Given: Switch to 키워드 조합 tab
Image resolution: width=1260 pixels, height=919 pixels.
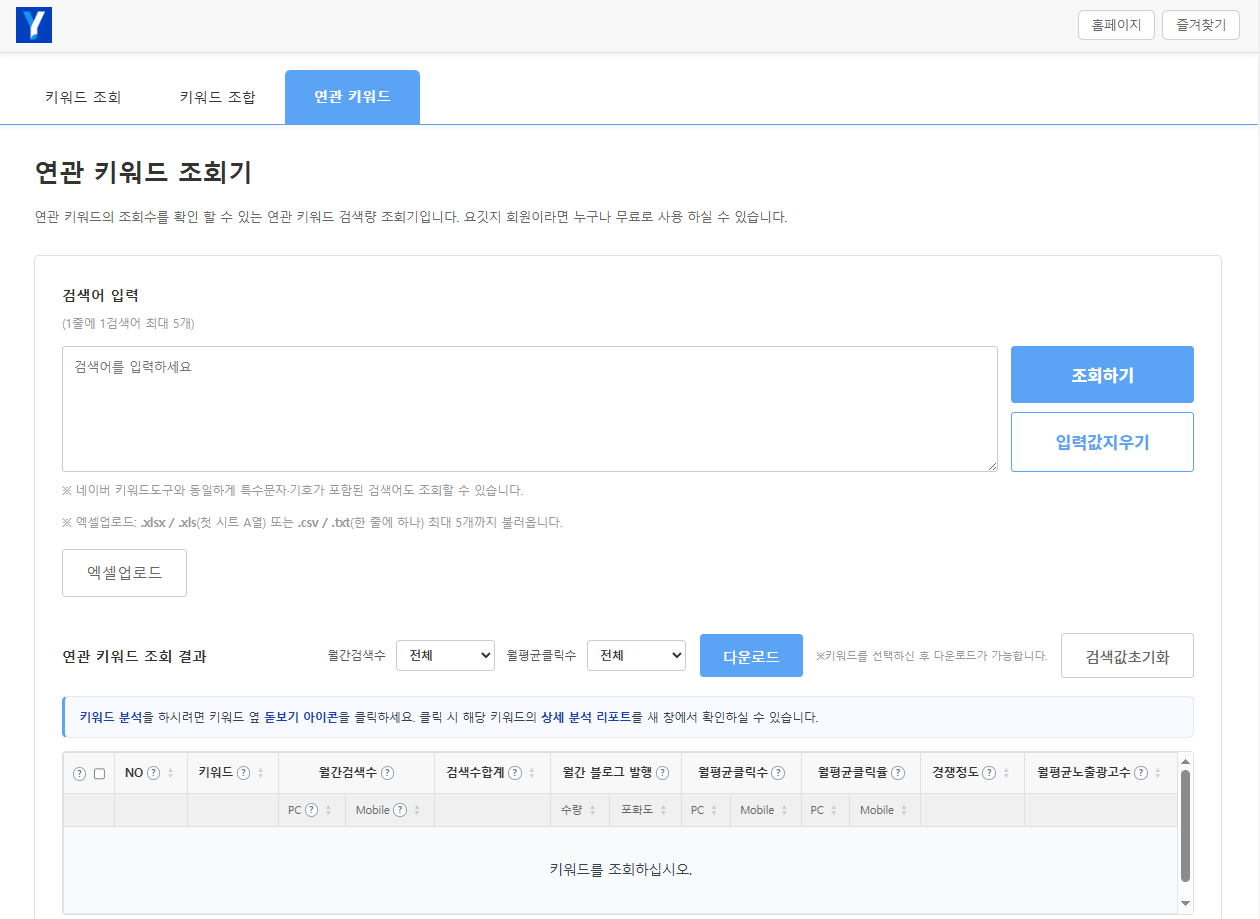Looking at the screenshot, I should 218,97.
